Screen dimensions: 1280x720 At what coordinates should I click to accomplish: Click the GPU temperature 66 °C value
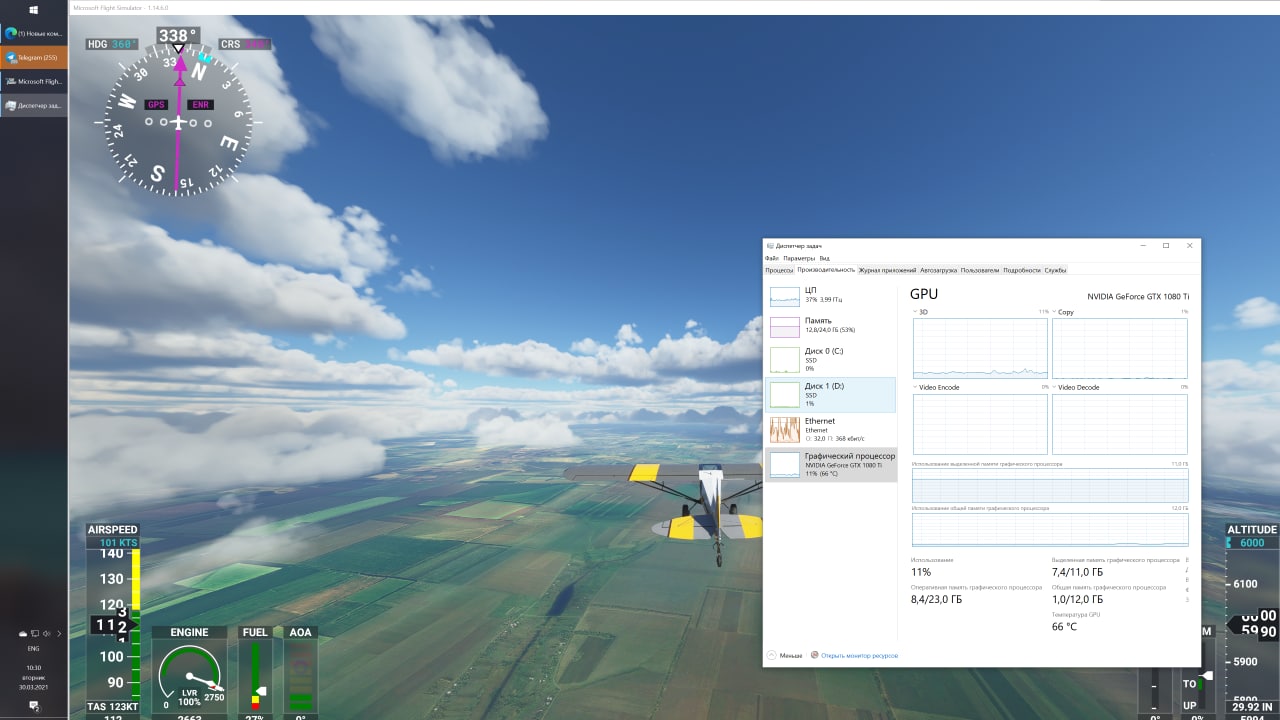[1064, 627]
